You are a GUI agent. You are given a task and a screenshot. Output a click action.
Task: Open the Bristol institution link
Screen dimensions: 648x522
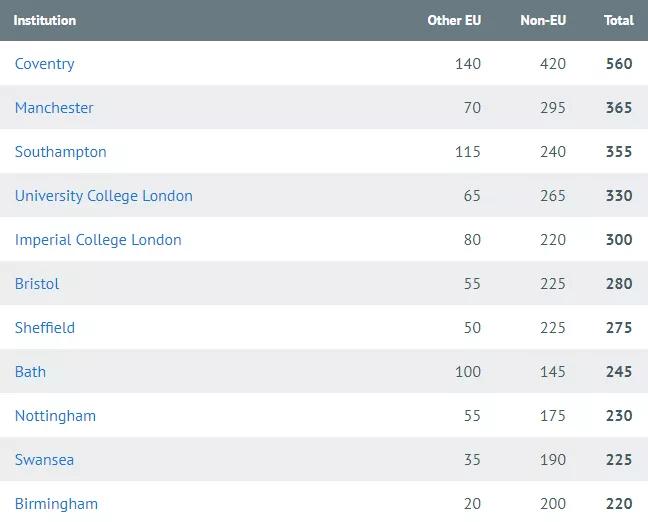37,284
